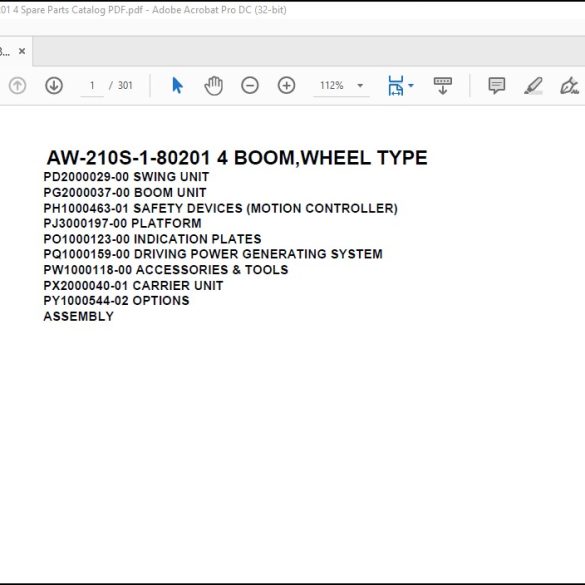Activate the Selection arrow tool
This screenshot has width=585, height=585.
point(177,85)
